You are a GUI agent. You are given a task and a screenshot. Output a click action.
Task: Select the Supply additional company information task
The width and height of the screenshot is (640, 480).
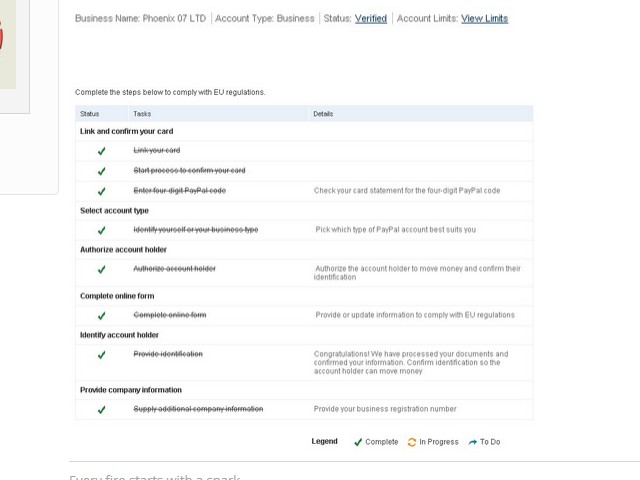198,410
